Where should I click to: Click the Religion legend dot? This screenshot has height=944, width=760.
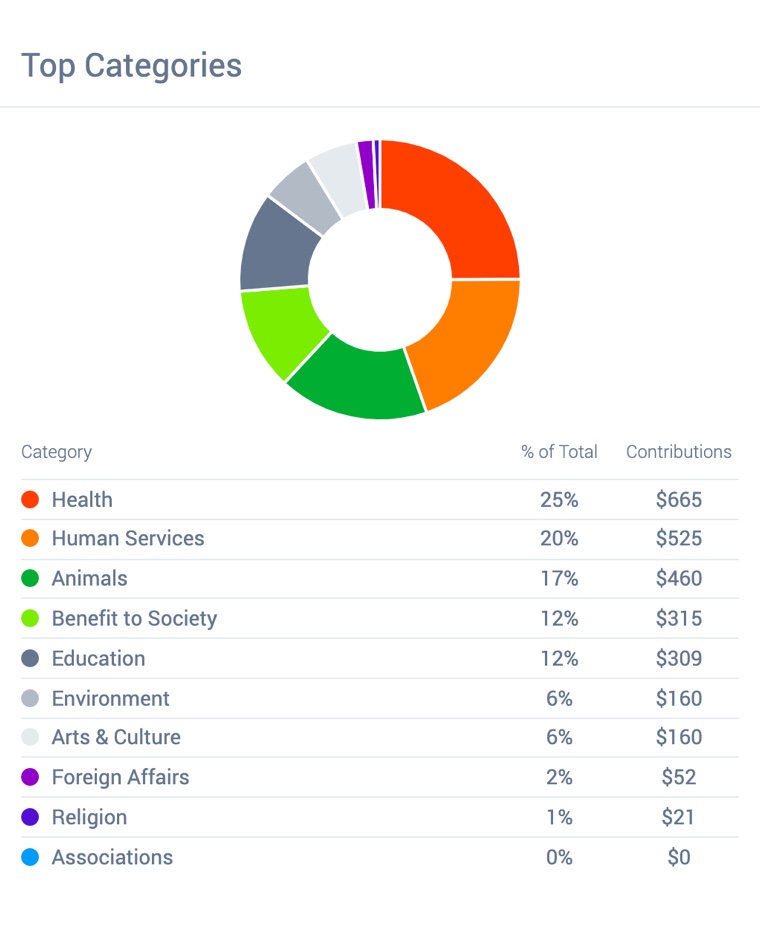[x=30, y=817]
